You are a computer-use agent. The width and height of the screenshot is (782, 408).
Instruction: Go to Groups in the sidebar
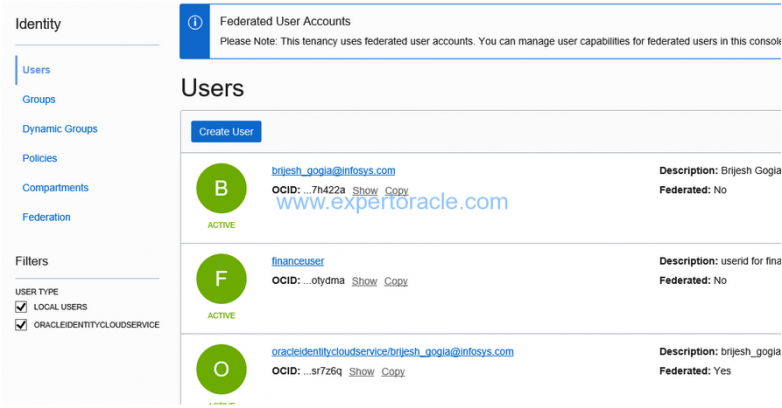tap(38, 99)
